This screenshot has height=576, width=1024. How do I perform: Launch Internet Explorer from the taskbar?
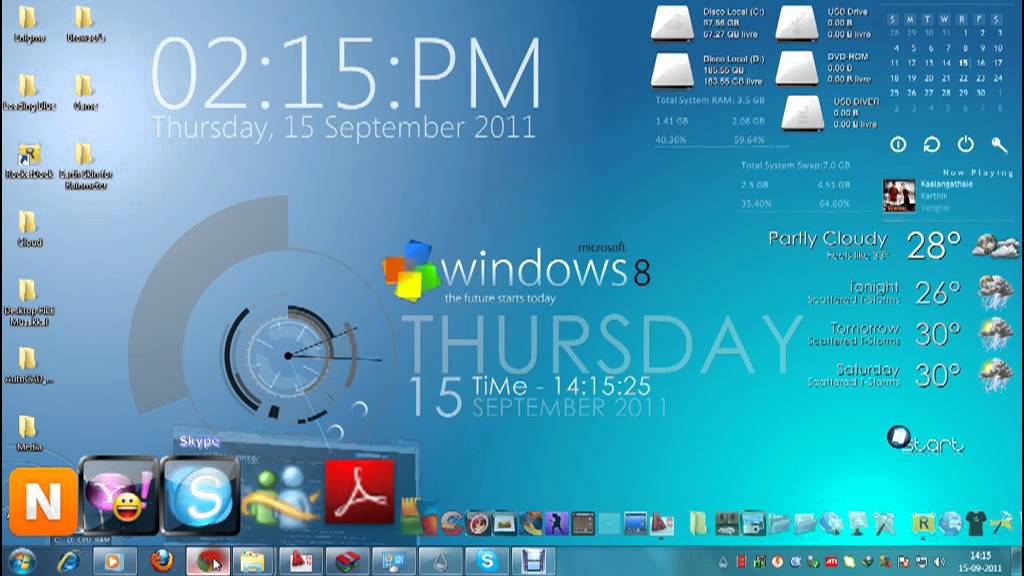point(69,562)
